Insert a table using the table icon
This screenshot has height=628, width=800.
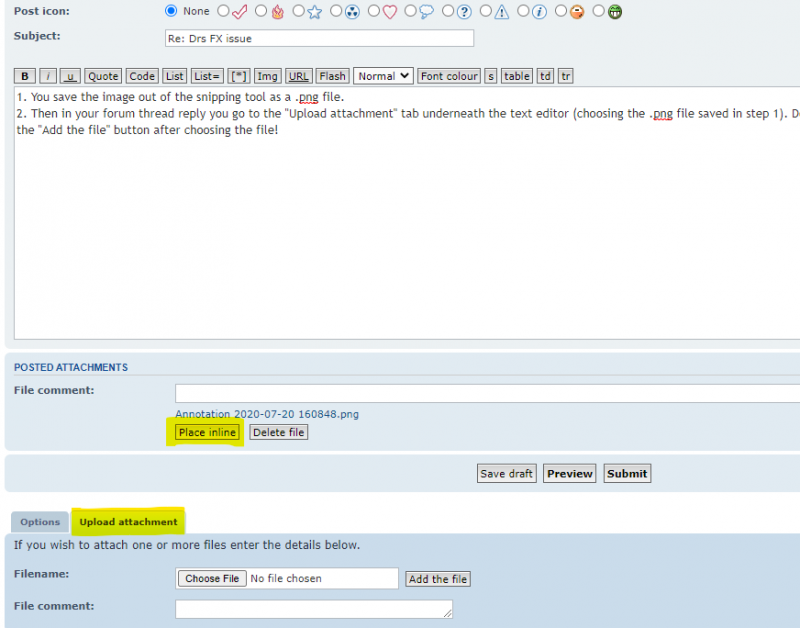516,75
